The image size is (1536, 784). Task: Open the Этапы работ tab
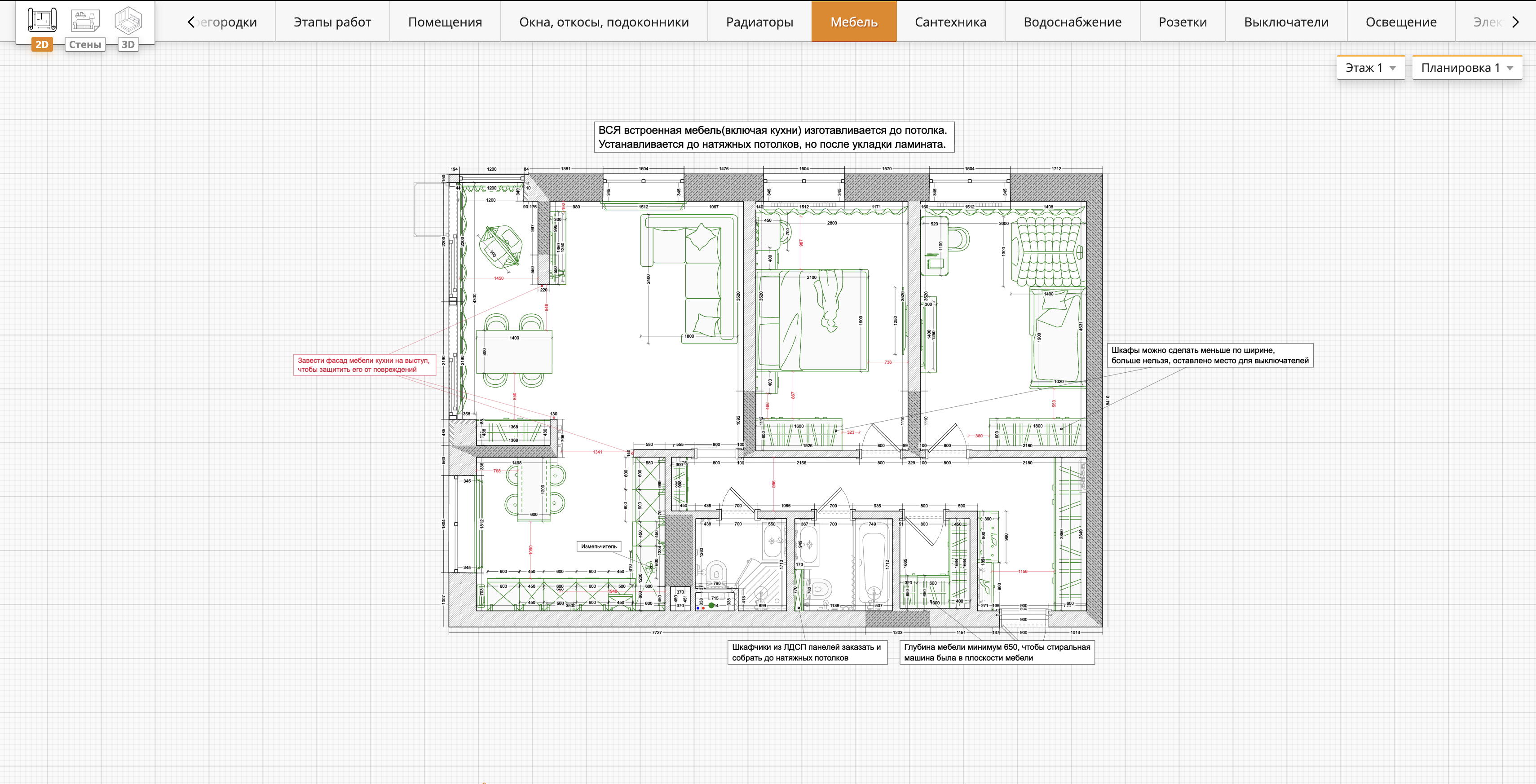click(x=332, y=22)
